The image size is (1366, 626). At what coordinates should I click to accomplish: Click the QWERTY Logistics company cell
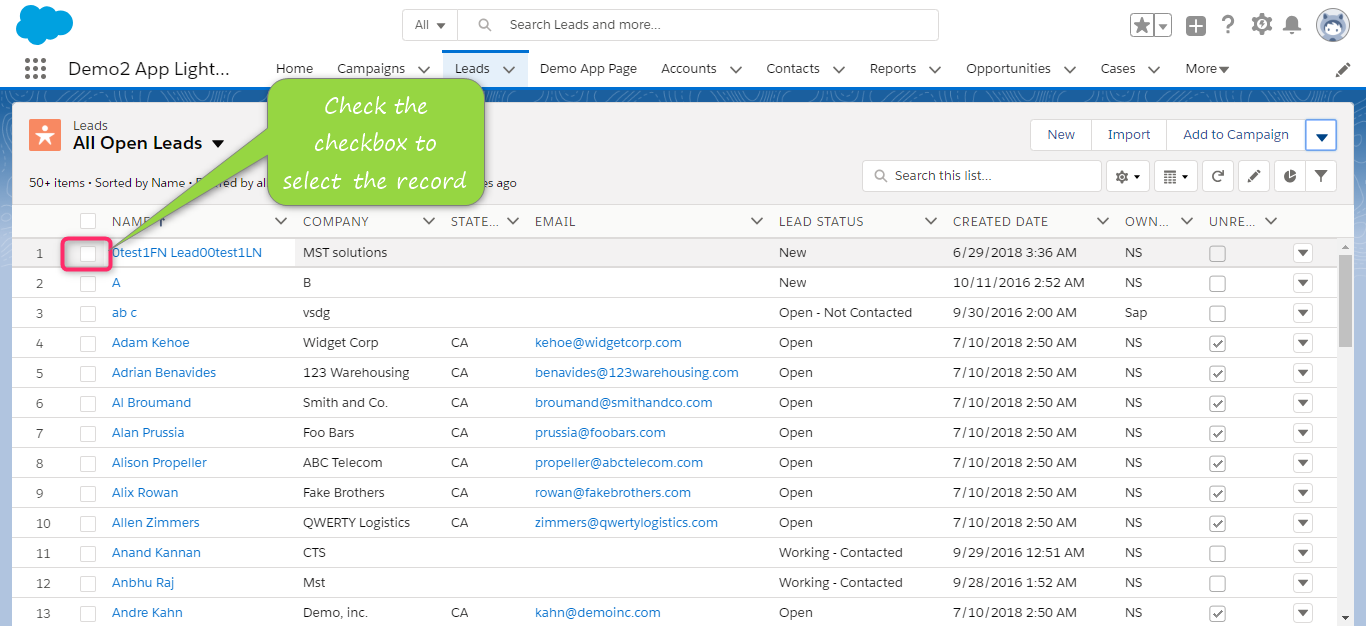tap(356, 523)
